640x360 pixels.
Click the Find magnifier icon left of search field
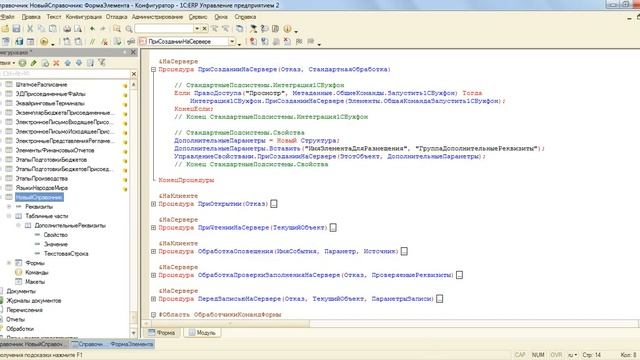tap(129, 29)
